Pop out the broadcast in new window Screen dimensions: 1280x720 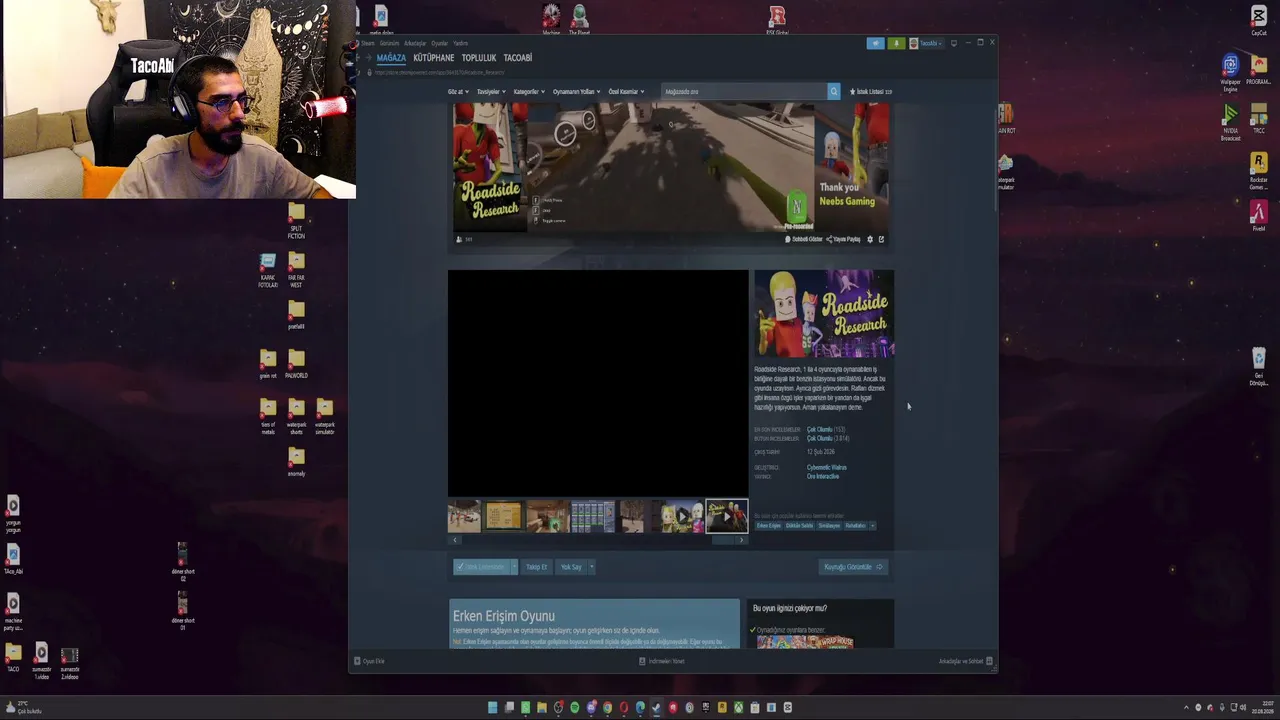pos(881,239)
